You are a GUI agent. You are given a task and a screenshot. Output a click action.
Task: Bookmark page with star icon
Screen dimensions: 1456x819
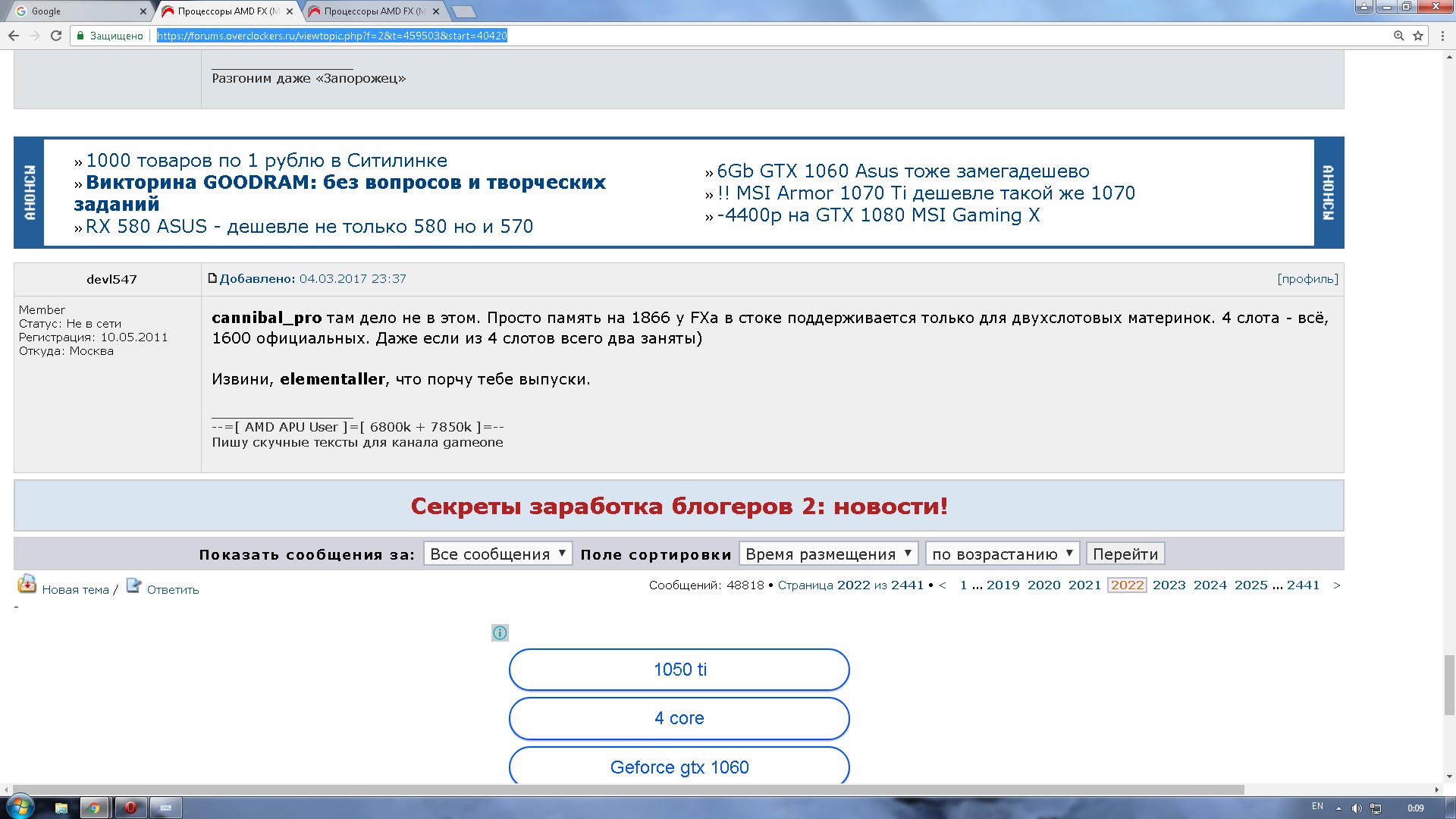click(x=1418, y=36)
